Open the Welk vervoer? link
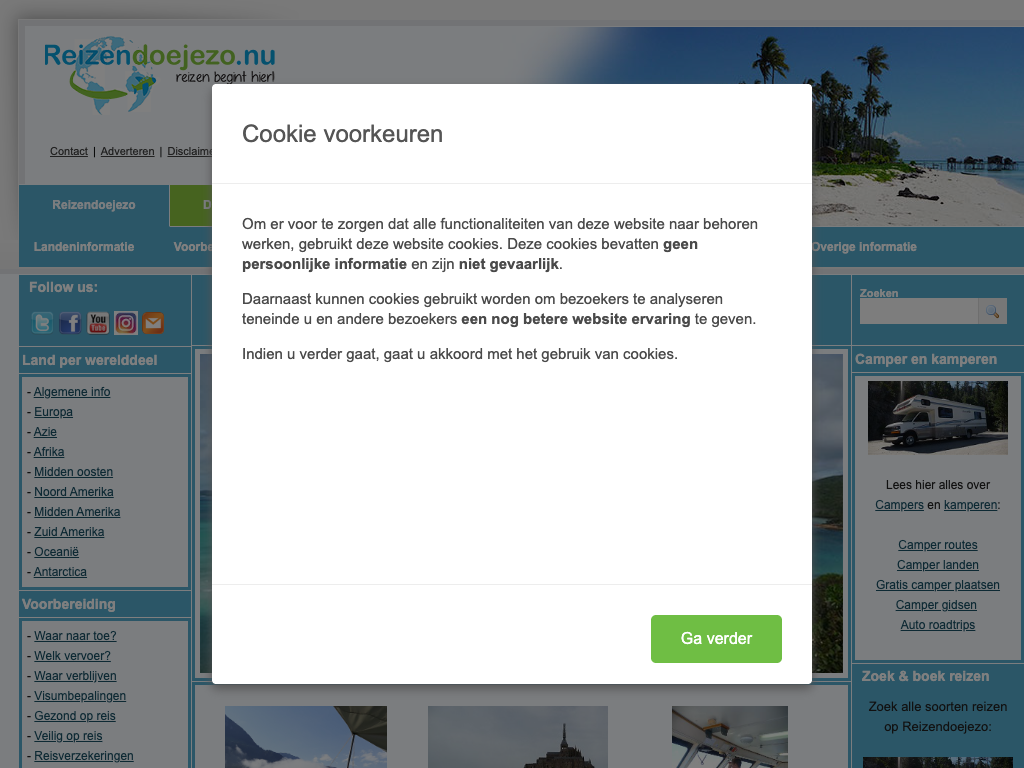 tap(72, 656)
